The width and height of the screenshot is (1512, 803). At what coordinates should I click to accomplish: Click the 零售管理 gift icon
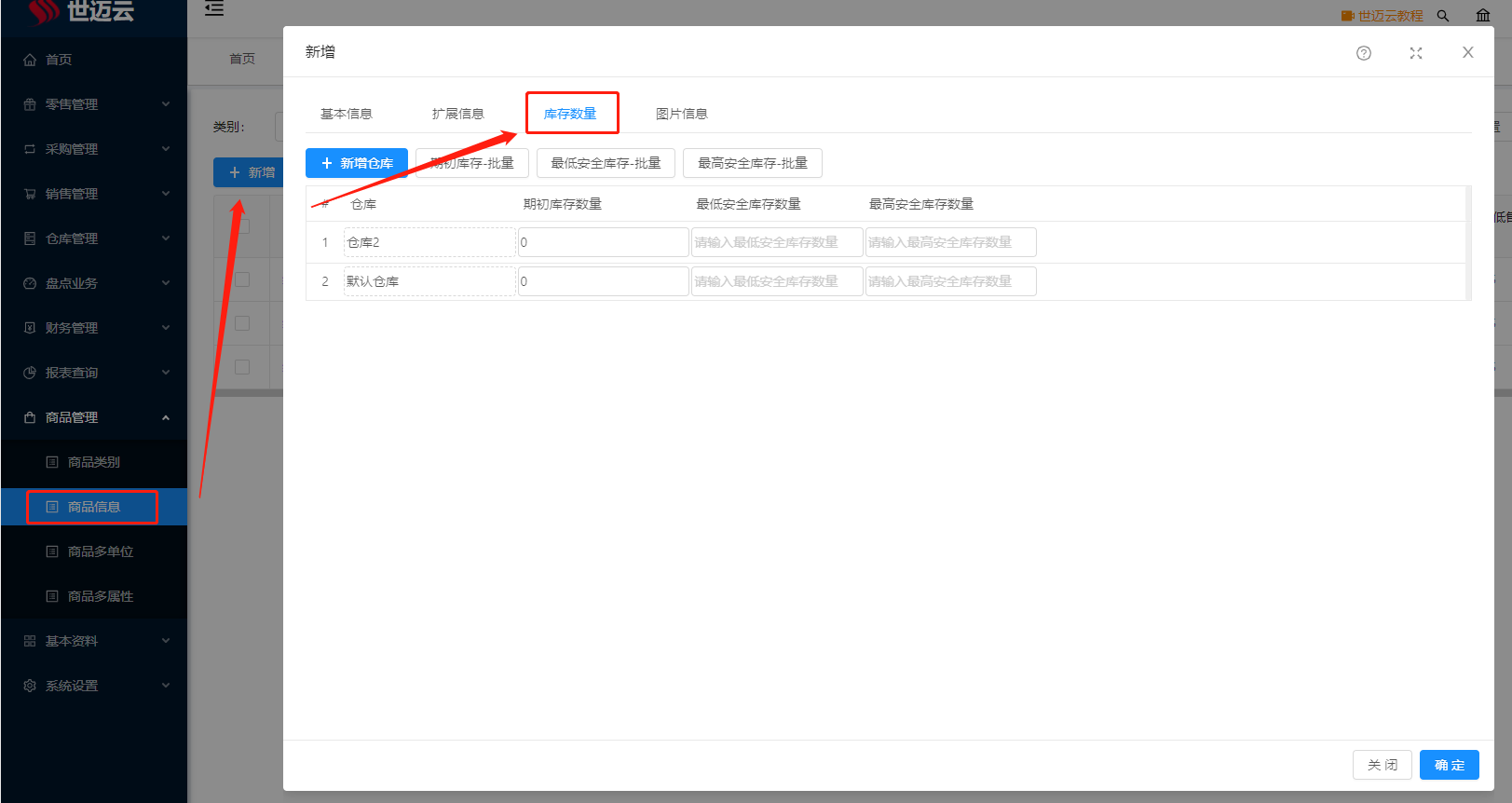coord(30,104)
